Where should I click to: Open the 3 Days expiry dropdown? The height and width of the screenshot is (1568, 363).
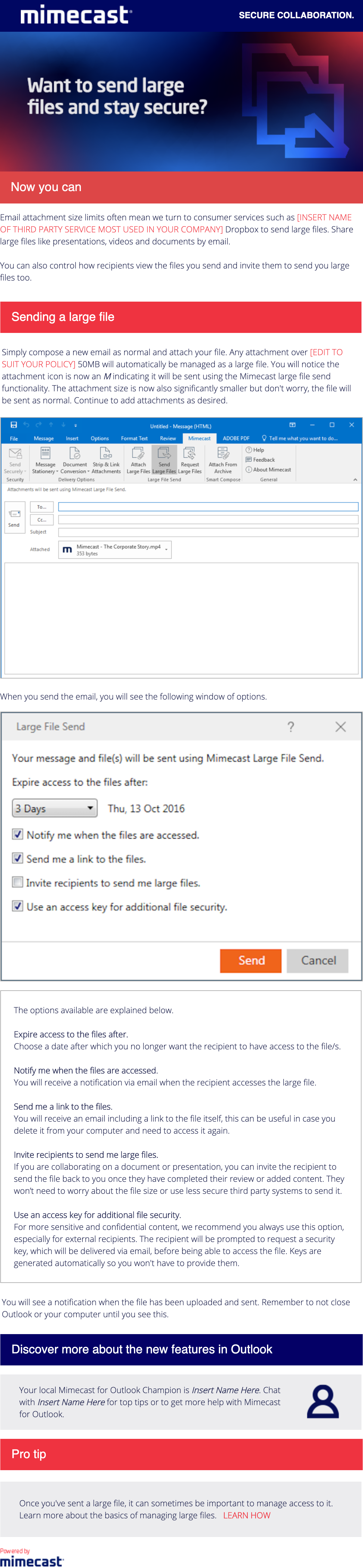click(55, 808)
